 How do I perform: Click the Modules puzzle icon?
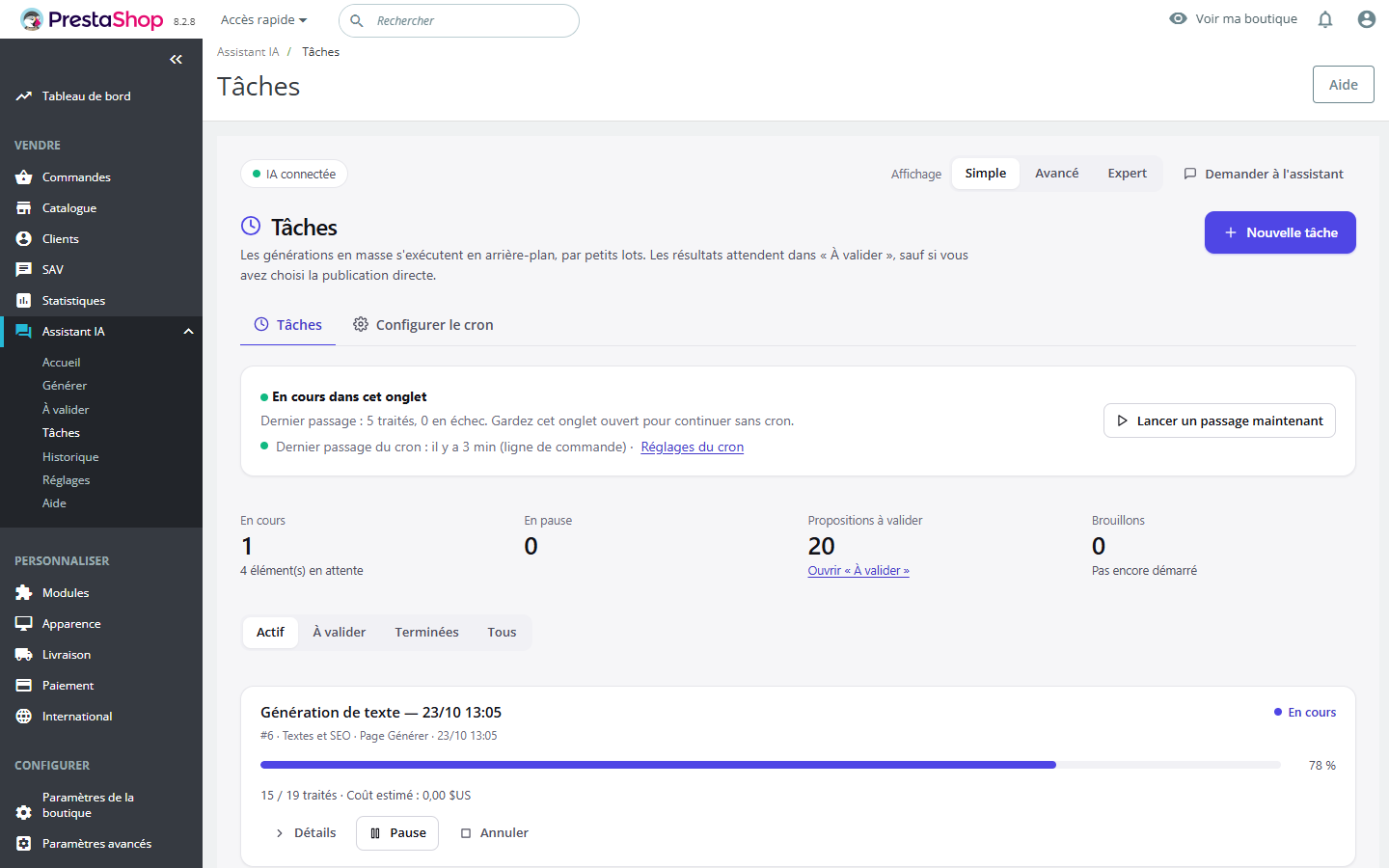click(x=24, y=593)
